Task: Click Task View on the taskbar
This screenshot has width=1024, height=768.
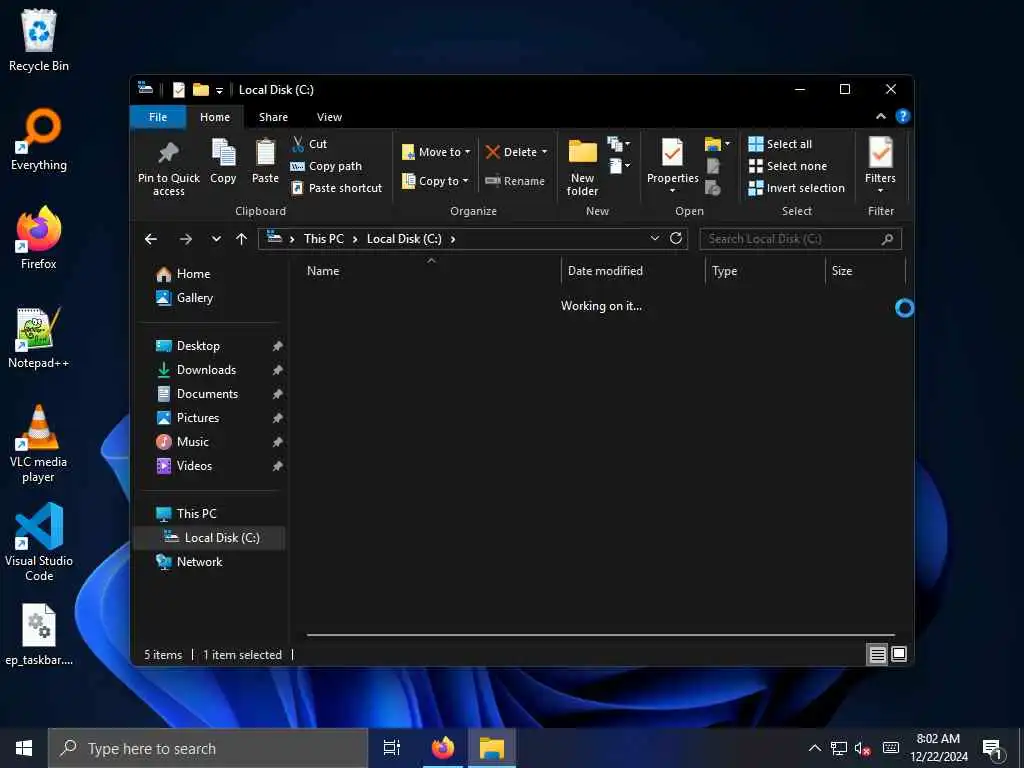Action: pos(392,748)
